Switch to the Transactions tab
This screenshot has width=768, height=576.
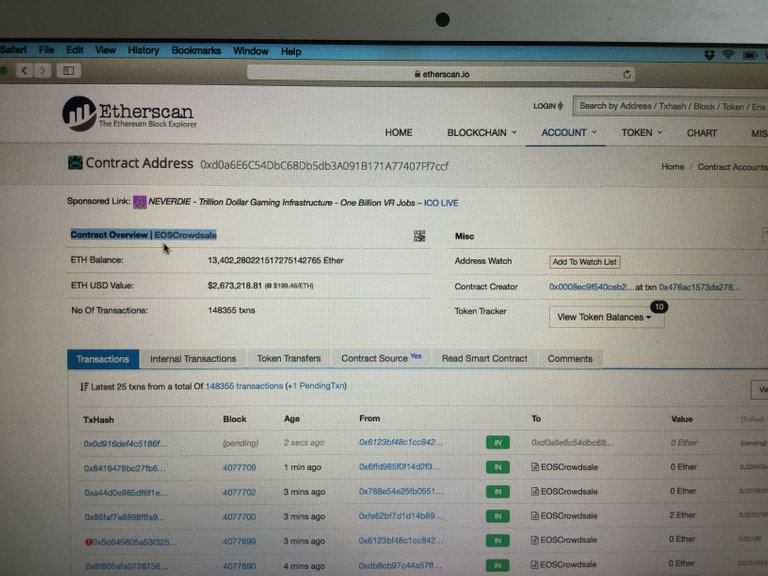tap(103, 359)
